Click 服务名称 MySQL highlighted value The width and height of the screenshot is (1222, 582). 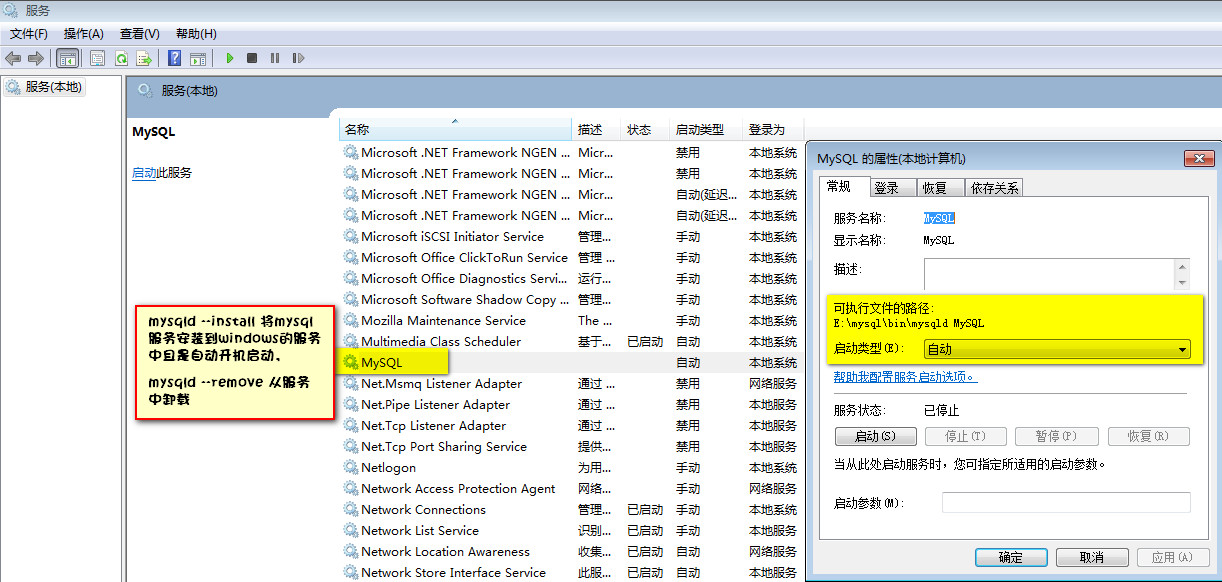pos(939,217)
